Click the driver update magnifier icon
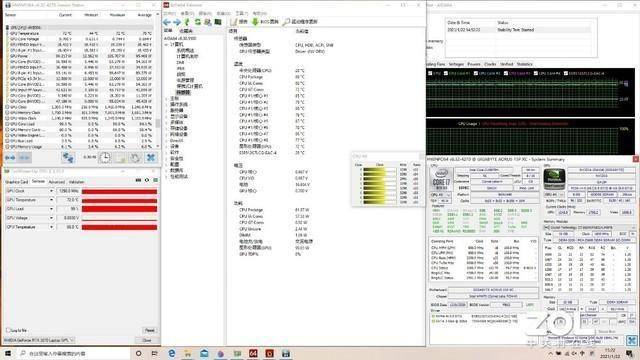 [287, 22]
